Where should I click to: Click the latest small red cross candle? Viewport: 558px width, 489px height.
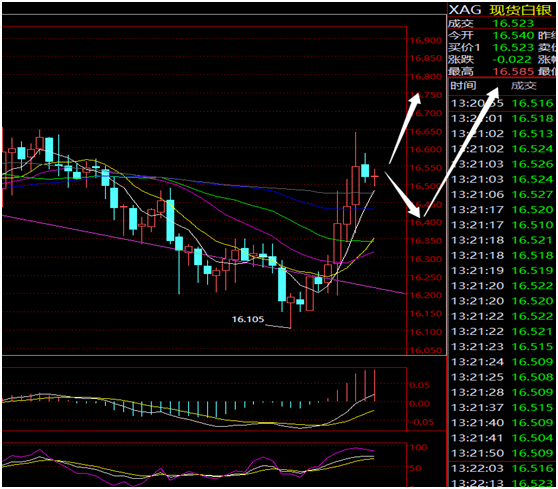click(375, 177)
